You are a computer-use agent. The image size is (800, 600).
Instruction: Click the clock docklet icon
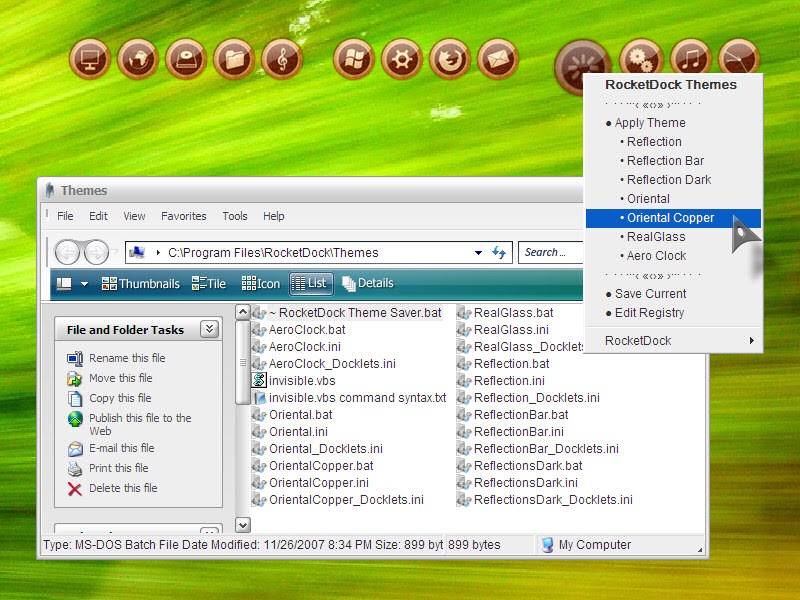pos(739,58)
